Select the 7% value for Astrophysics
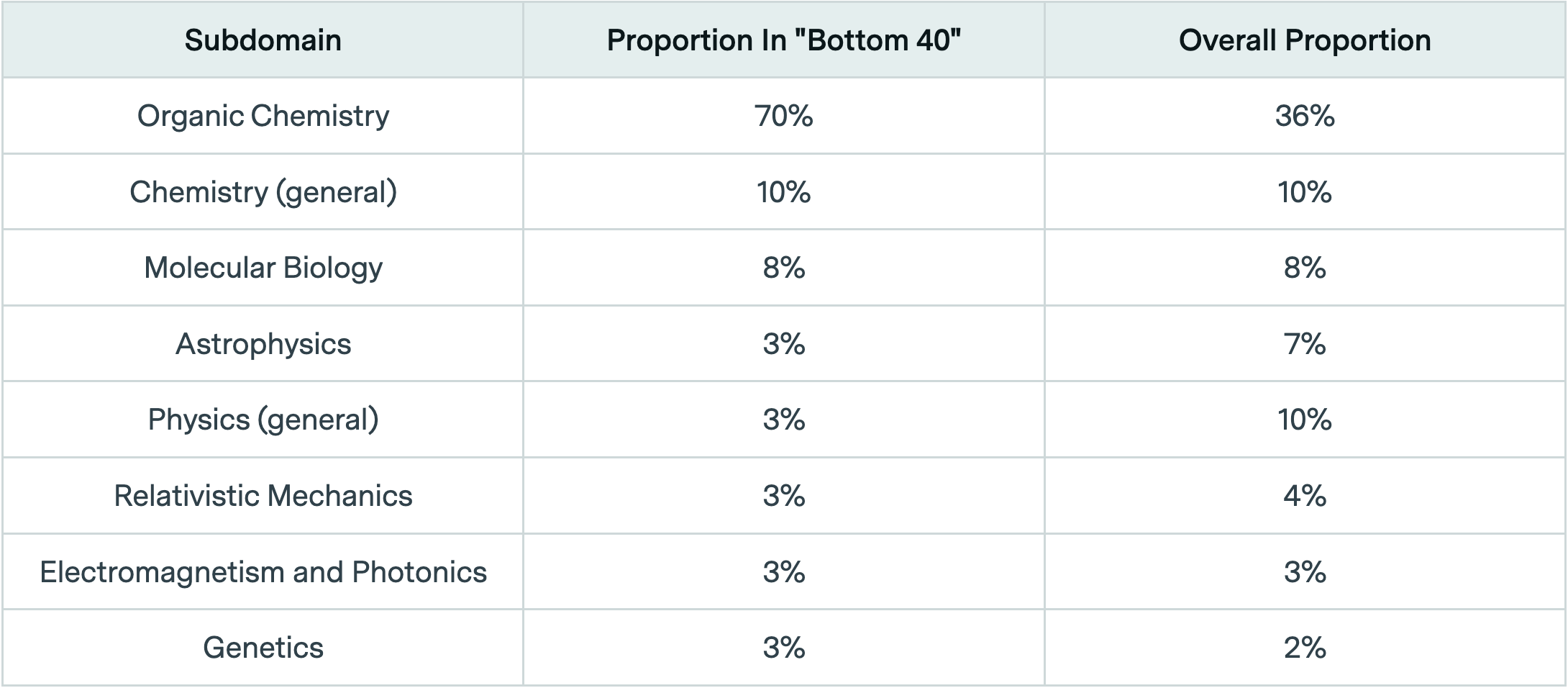 click(1304, 344)
